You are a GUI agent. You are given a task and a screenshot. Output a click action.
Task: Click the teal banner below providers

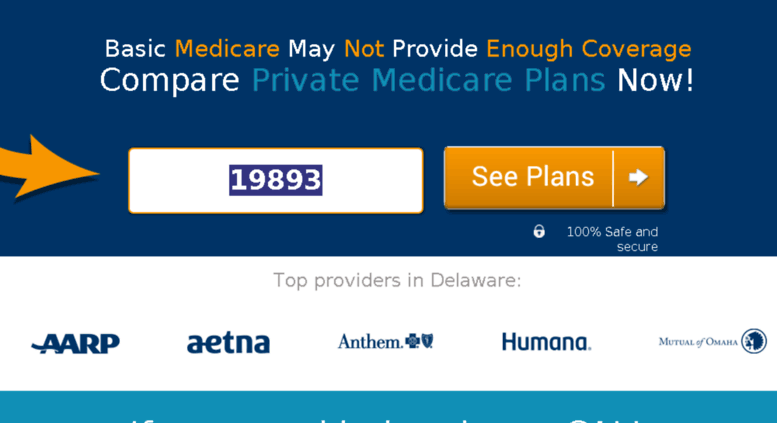tap(388, 407)
